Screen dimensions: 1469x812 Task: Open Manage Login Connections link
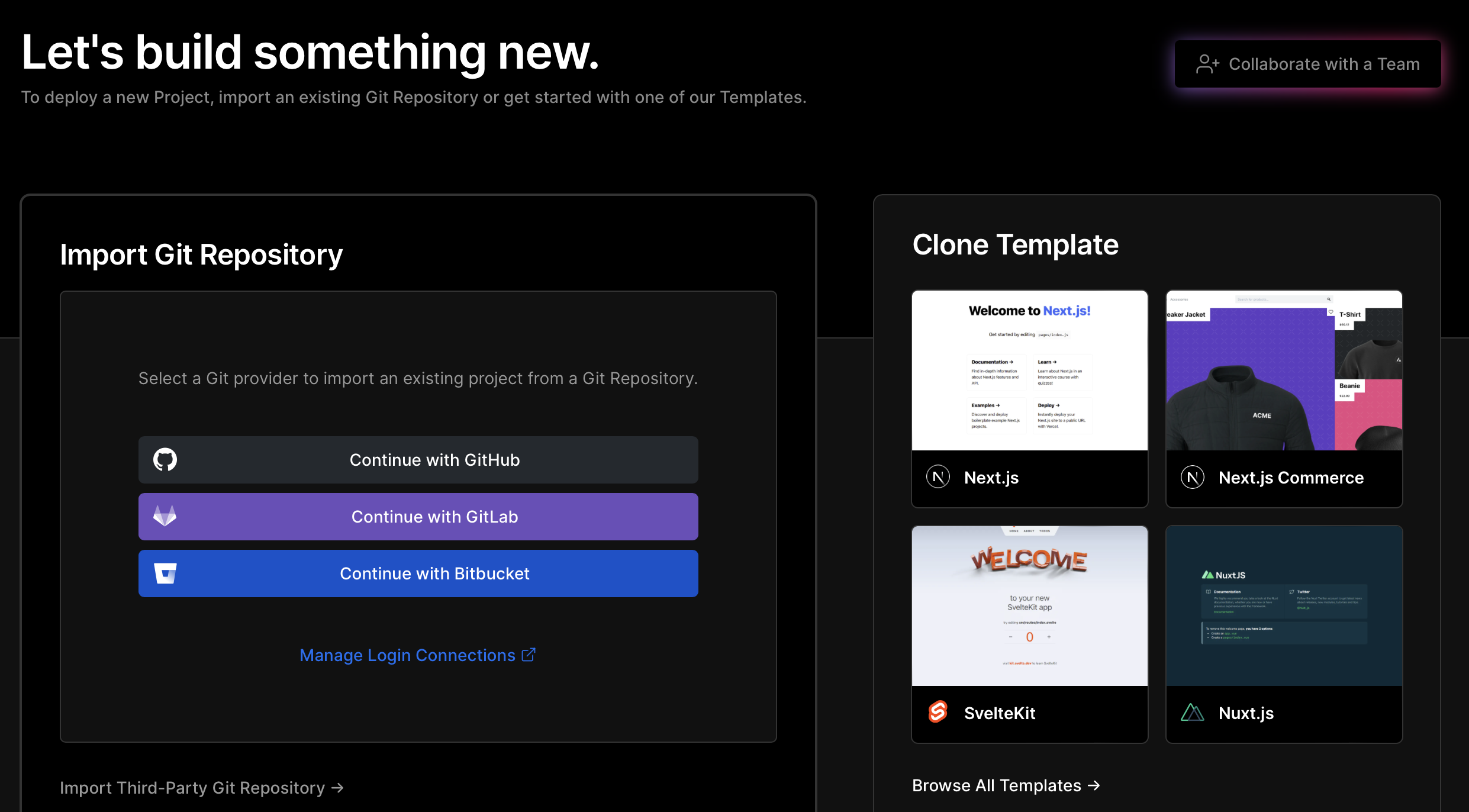click(x=407, y=655)
